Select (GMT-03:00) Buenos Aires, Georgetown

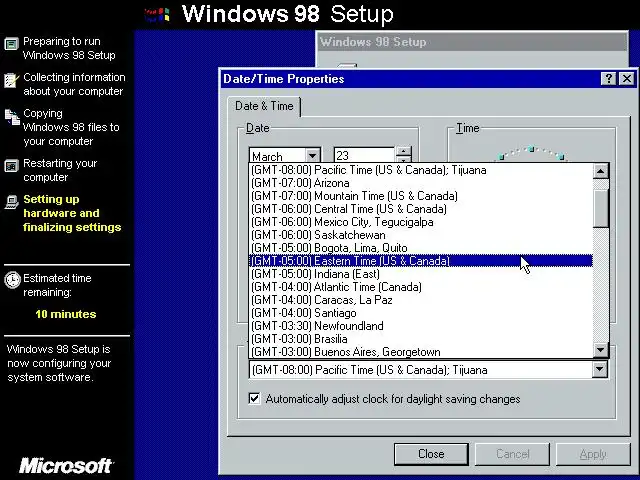point(420,352)
